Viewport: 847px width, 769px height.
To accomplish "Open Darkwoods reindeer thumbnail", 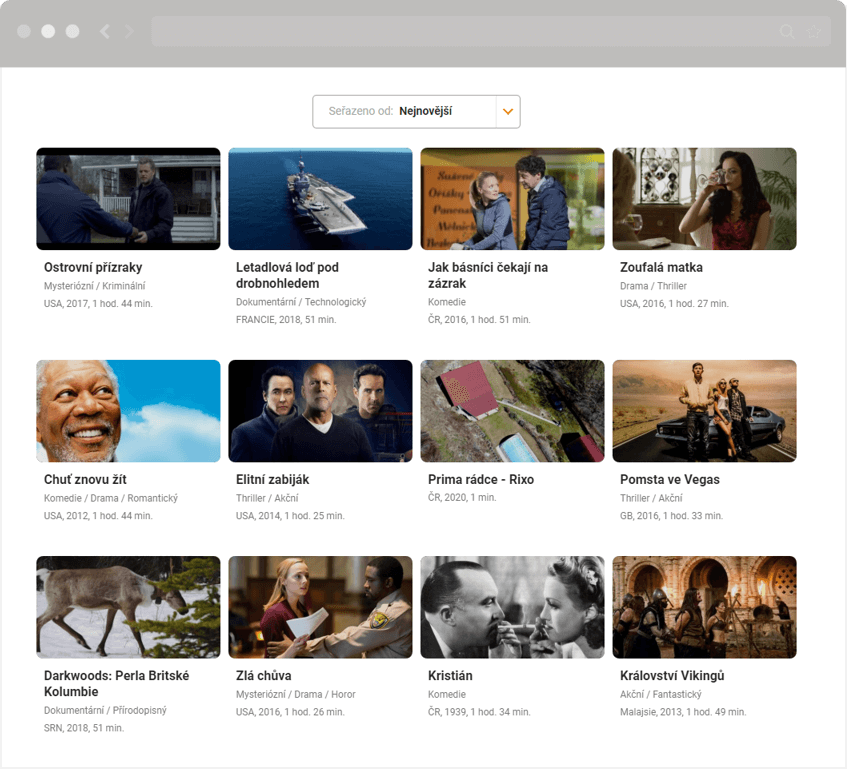I will tap(129, 607).
